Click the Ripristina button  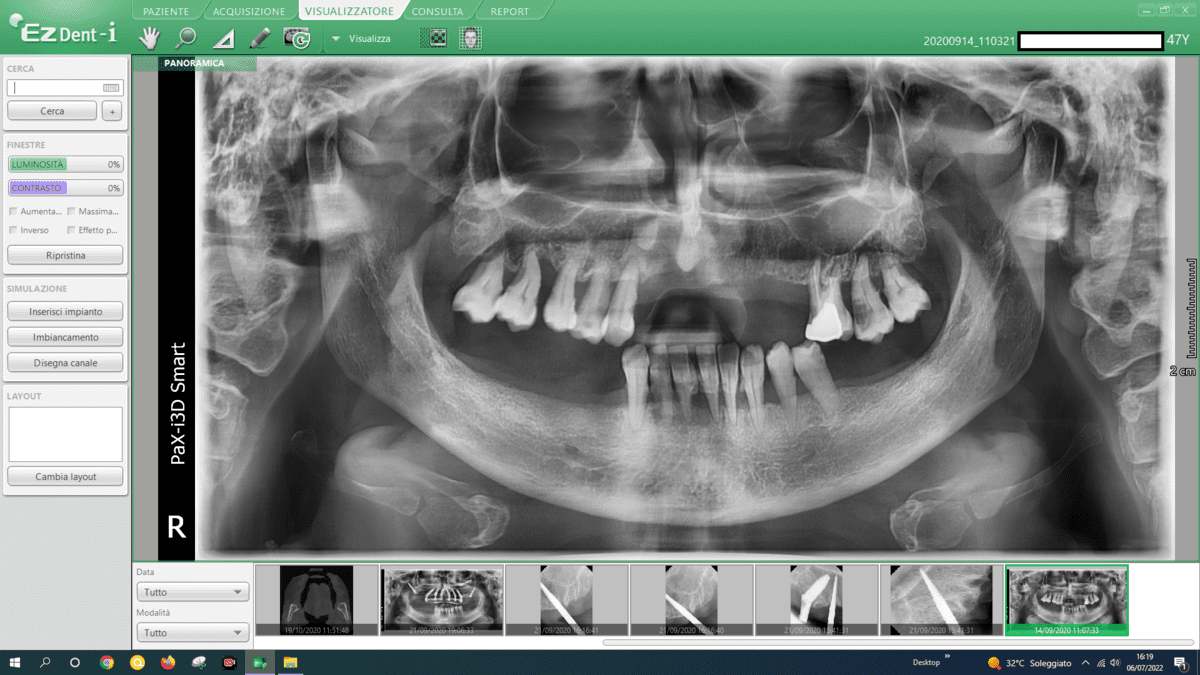pyautogui.click(x=65, y=255)
